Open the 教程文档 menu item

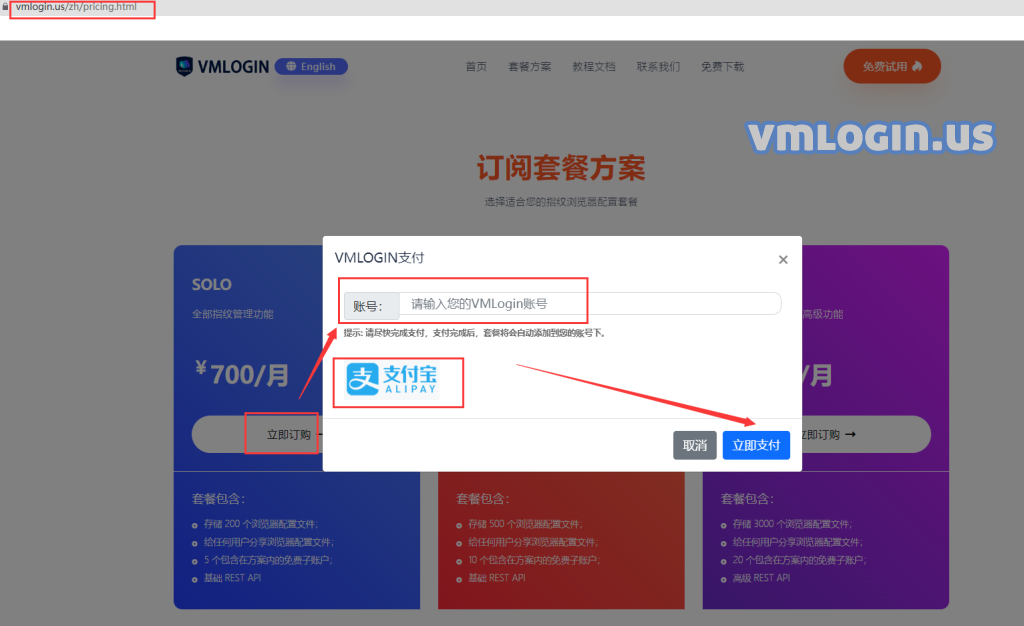[594, 67]
